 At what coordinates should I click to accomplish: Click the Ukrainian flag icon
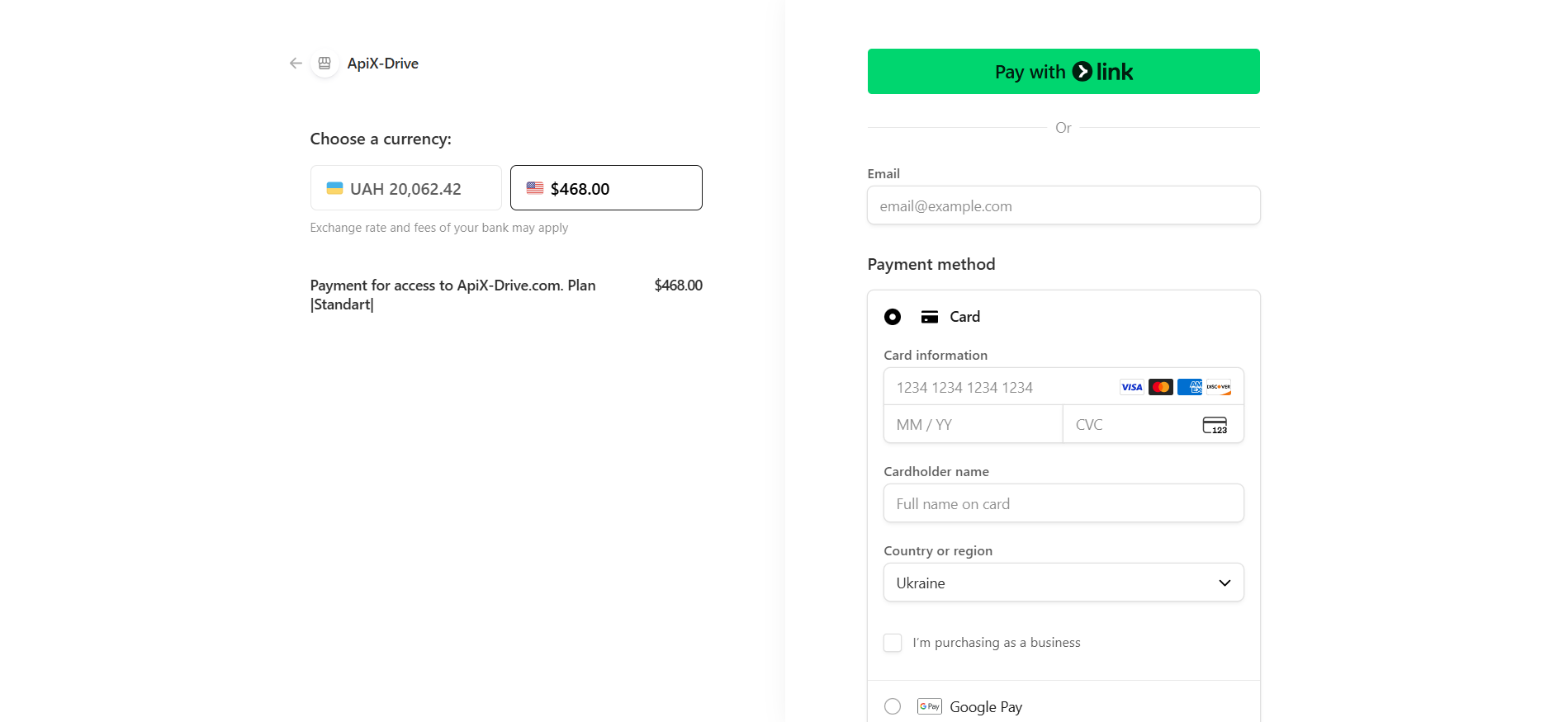click(334, 188)
